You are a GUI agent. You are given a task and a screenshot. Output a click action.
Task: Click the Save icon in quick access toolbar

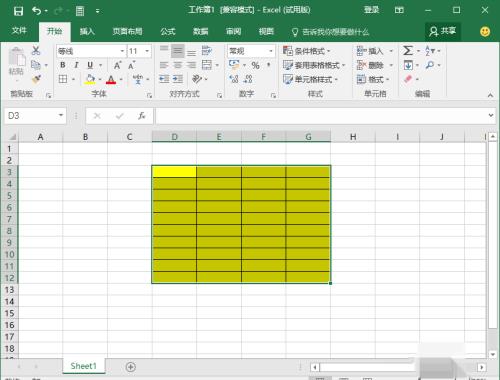(18, 11)
